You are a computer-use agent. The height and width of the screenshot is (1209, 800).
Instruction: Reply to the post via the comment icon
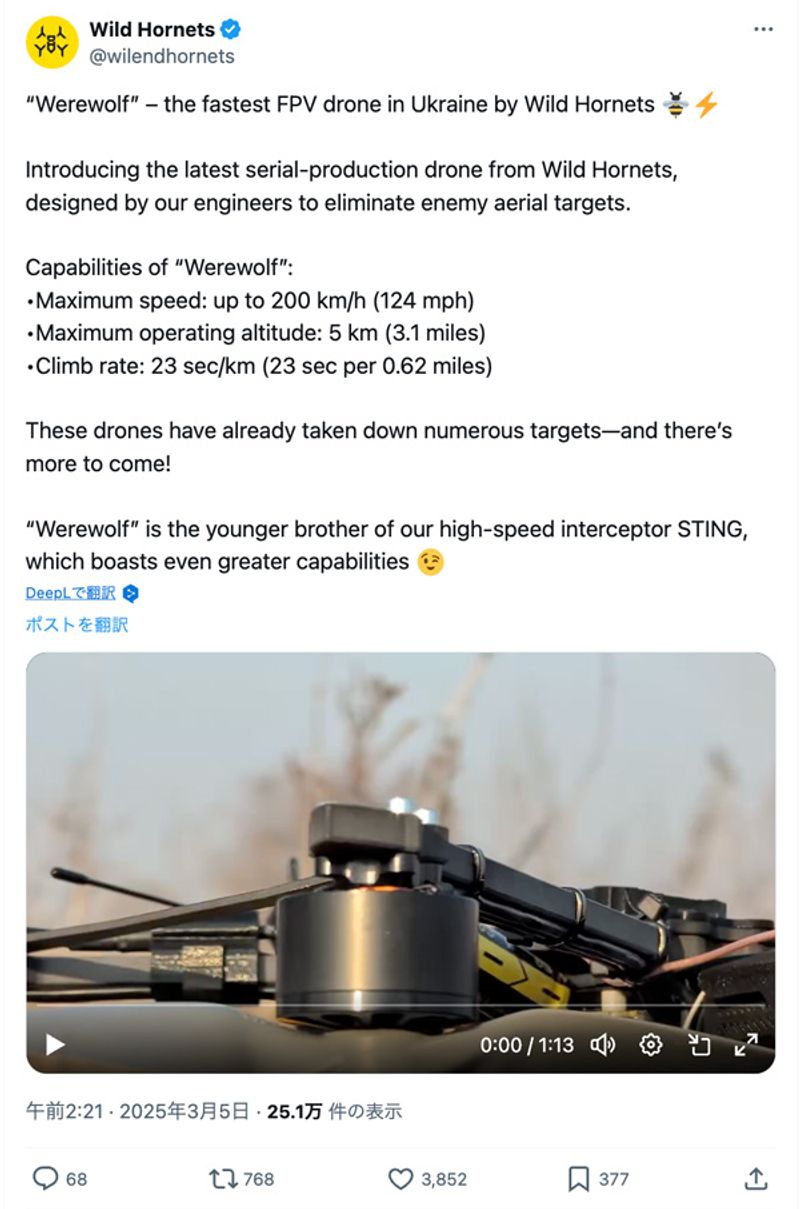coord(46,1179)
